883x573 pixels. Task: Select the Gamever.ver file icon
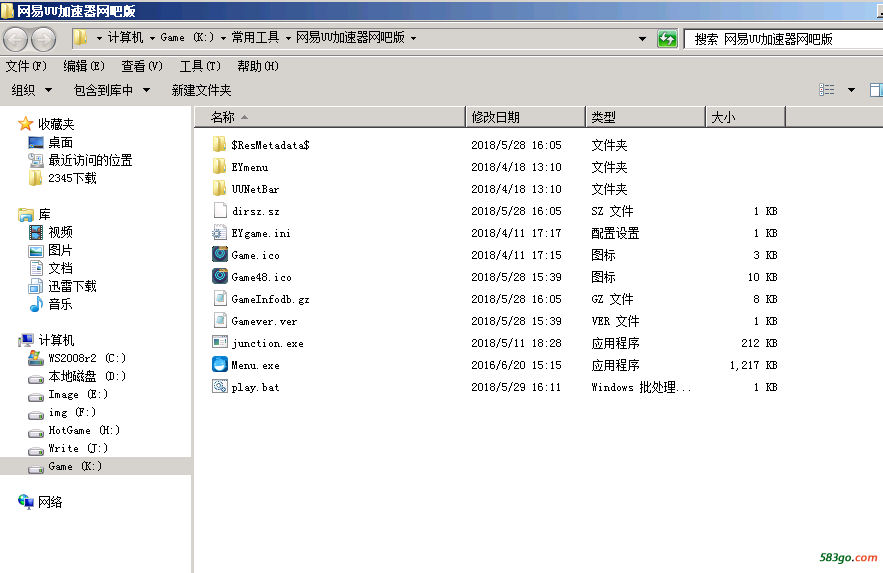click(x=220, y=320)
